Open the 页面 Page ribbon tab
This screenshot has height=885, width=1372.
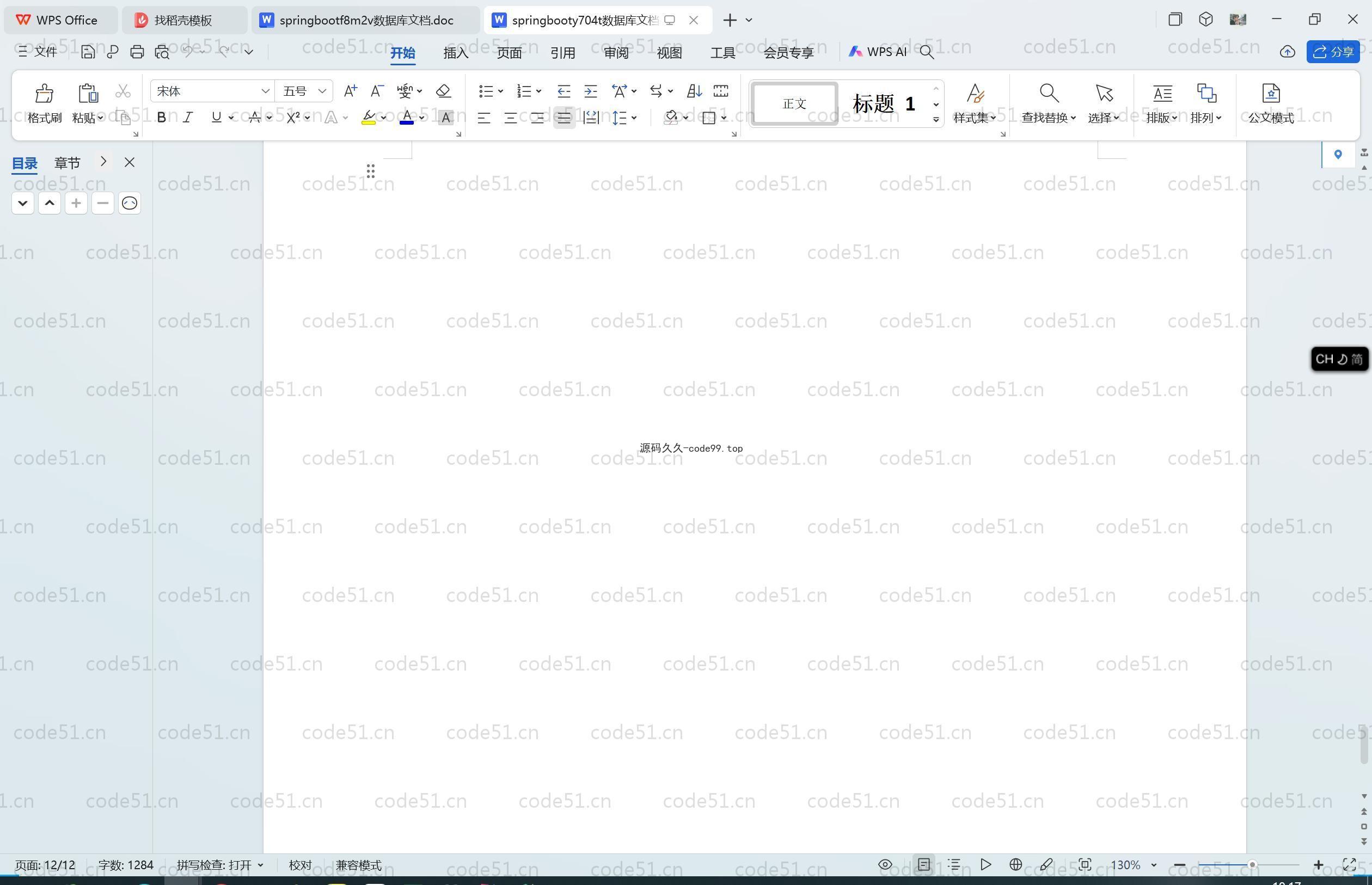509,52
